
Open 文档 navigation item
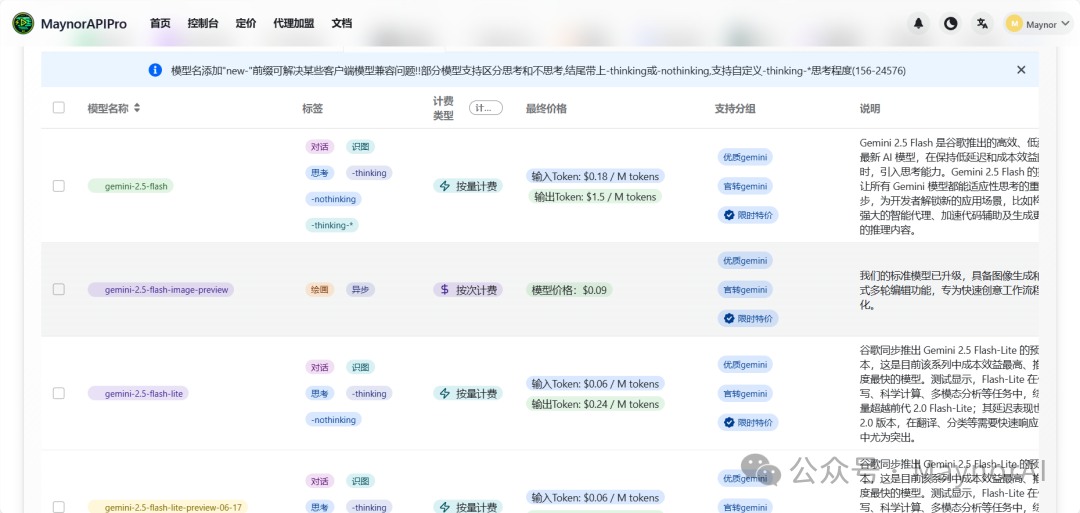342,23
